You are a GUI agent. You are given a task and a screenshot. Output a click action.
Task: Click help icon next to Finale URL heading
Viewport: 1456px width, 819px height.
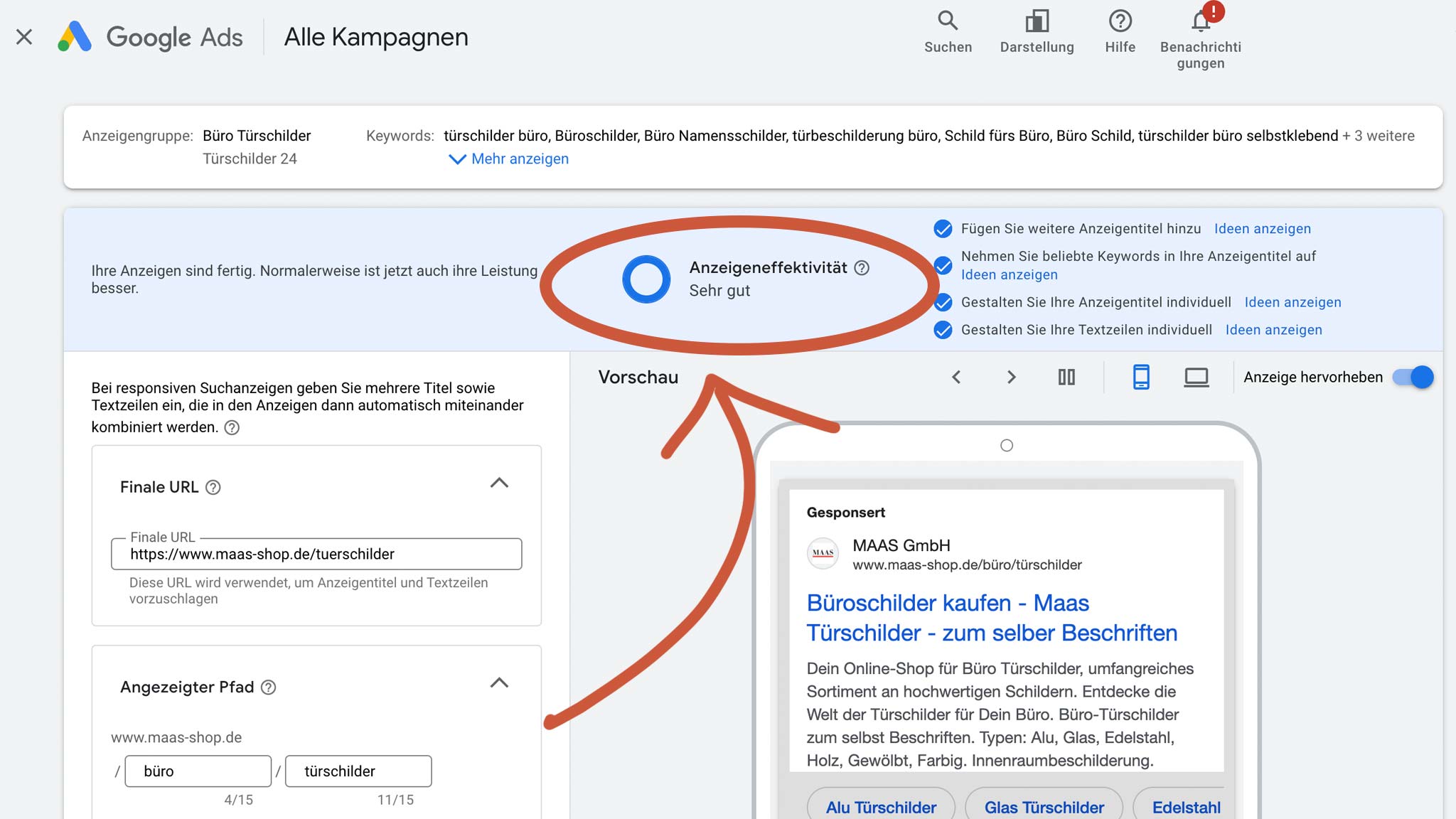pos(213,487)
